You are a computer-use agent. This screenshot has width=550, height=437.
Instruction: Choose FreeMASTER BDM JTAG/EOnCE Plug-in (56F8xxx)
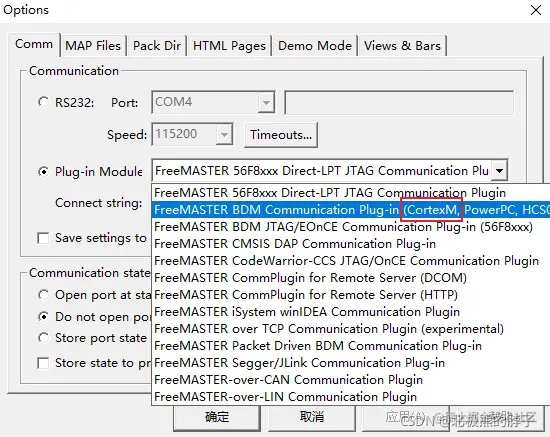[x=351, y=227]
